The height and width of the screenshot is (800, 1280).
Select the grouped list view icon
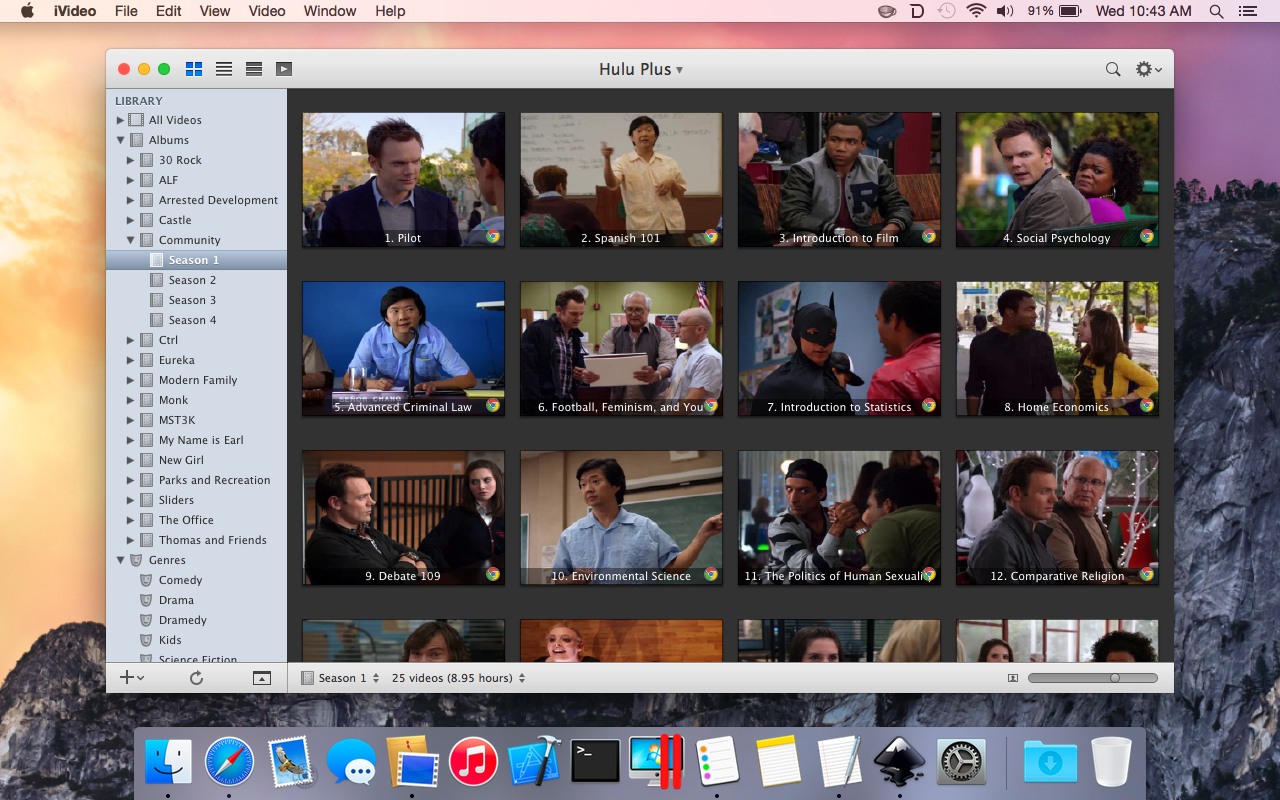coord(253,68)
